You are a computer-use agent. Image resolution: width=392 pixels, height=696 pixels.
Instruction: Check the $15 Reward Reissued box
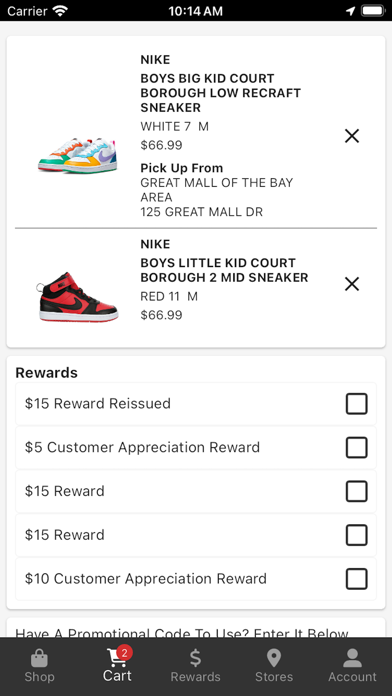click(x=356, y=404)
